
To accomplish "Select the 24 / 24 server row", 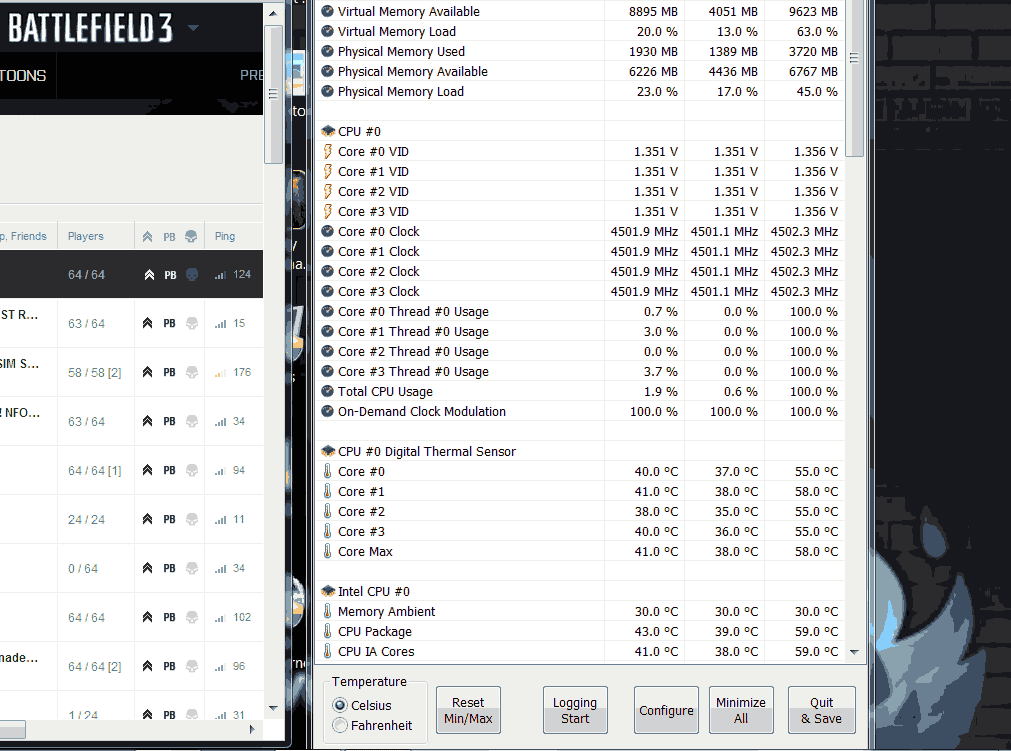I will pos(132,520).
